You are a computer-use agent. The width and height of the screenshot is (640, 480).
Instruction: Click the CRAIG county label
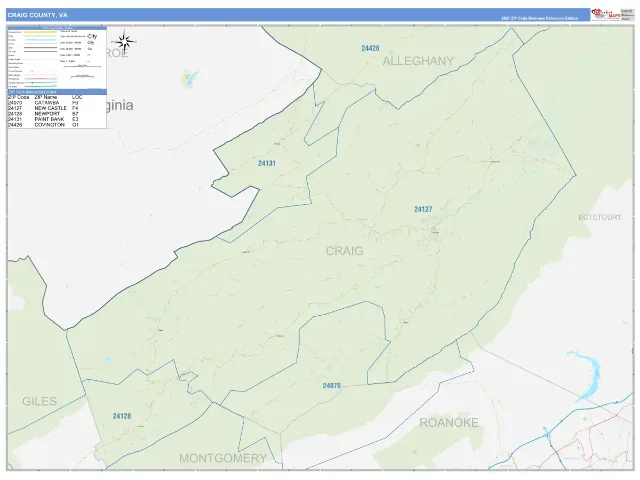tap(344, 251)
